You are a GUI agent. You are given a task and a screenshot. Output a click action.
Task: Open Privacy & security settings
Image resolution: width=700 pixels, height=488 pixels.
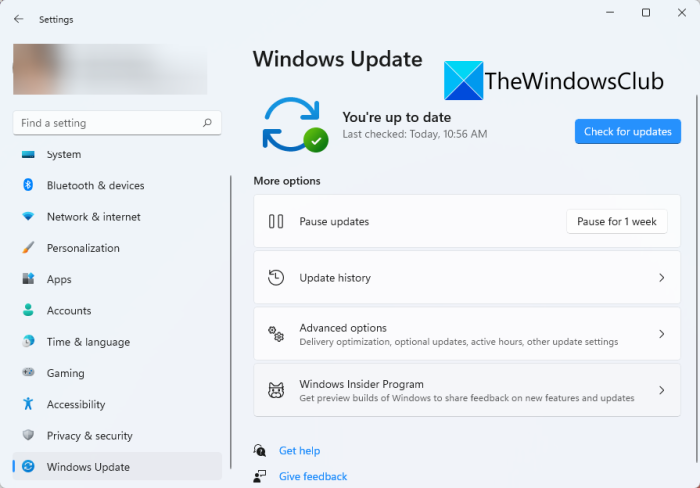117,435
